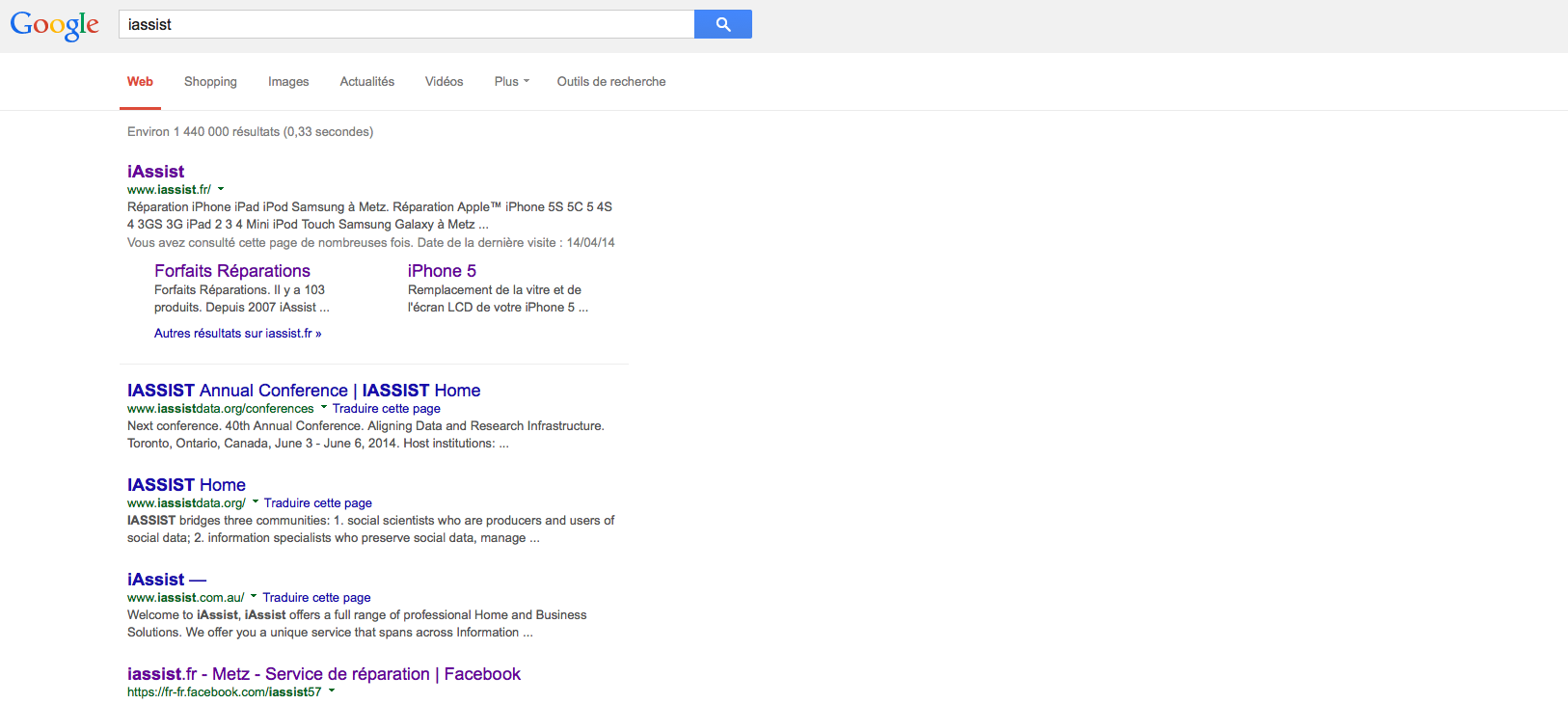Click the last visit note dated 14/04/14
The height and width of the screenshot is (704, 1568).
pyautogui.click(x=371, y=243)
